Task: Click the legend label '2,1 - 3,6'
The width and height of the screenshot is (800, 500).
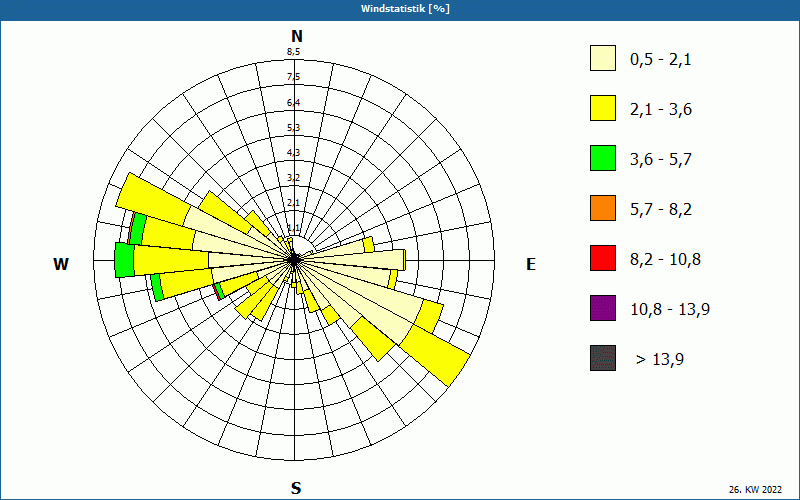Action: tap(661, 110)
